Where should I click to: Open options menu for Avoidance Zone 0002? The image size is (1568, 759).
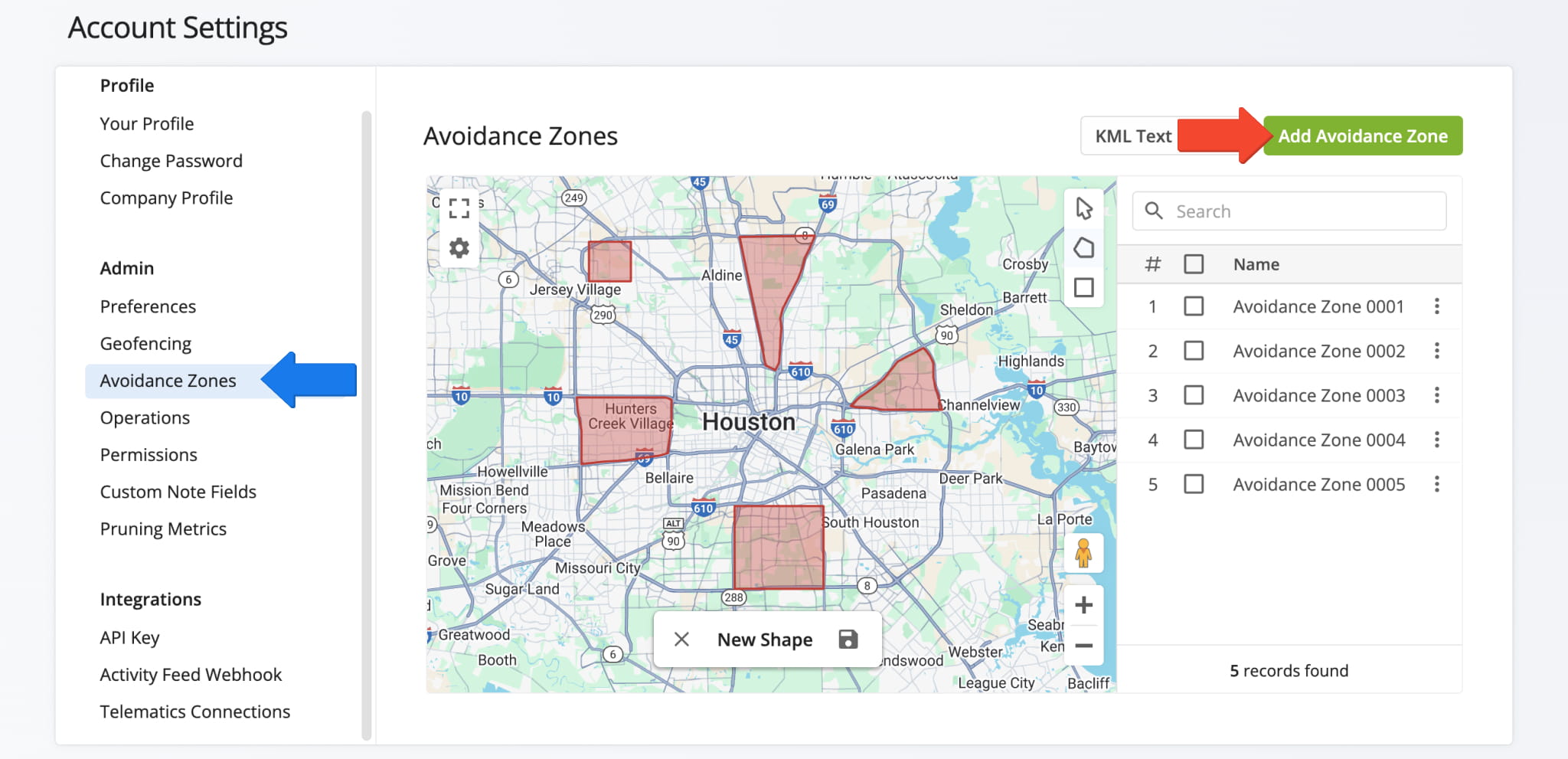[1437, 351]
